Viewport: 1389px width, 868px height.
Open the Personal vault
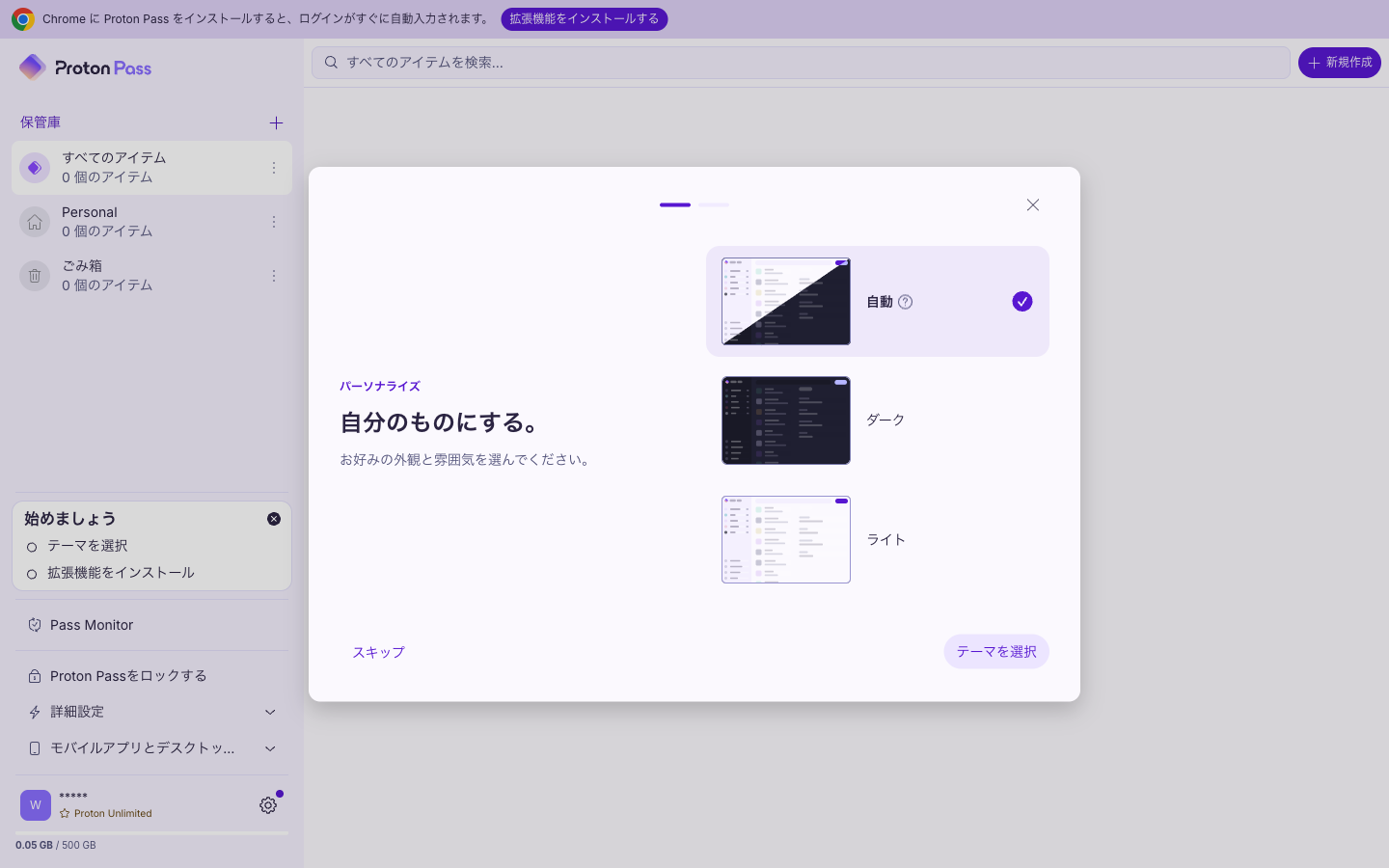click(151, 222)
